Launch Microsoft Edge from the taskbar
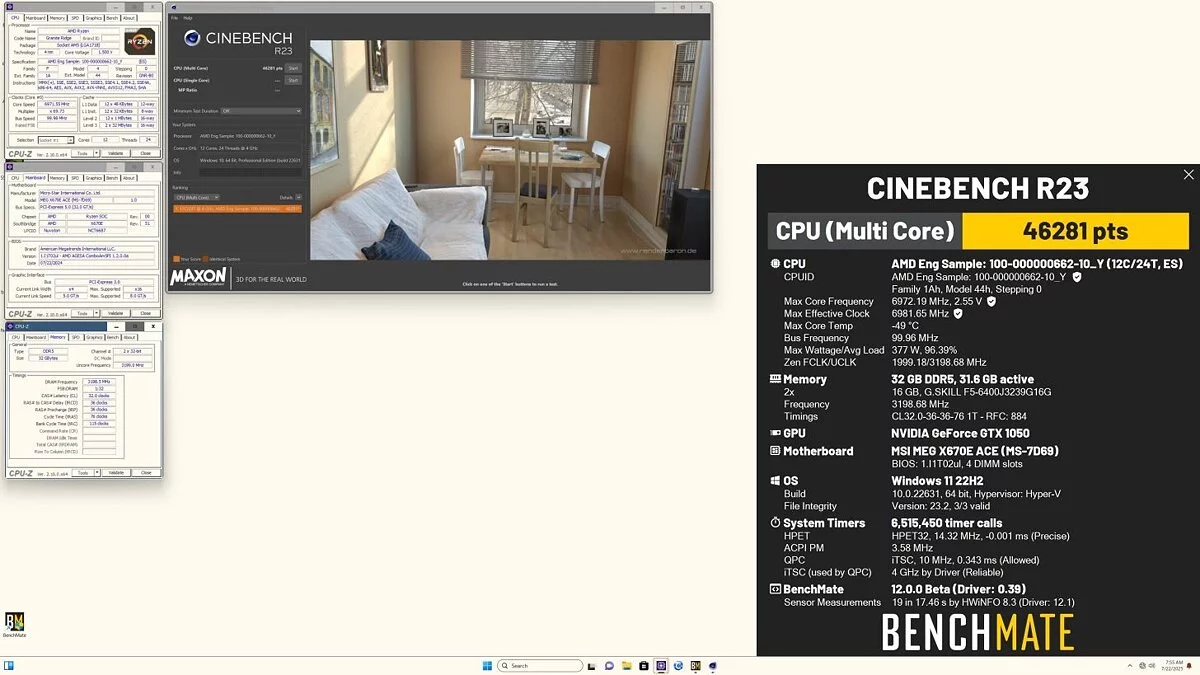The image size is (1200, 675). (678, 666)
